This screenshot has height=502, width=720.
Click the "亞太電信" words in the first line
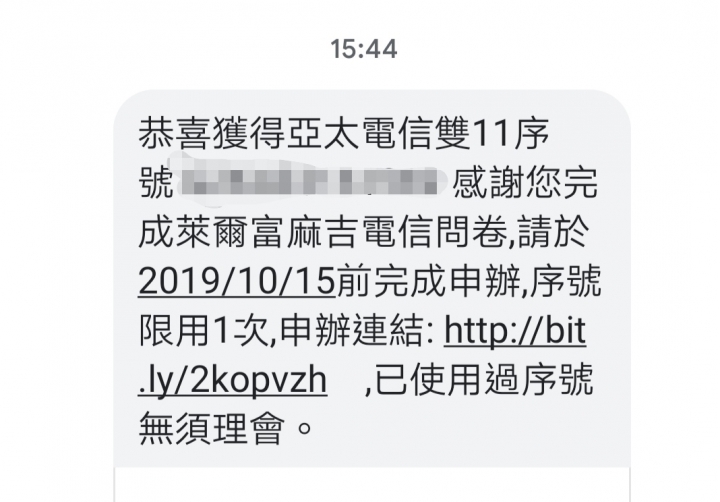[x=360, y=134]
